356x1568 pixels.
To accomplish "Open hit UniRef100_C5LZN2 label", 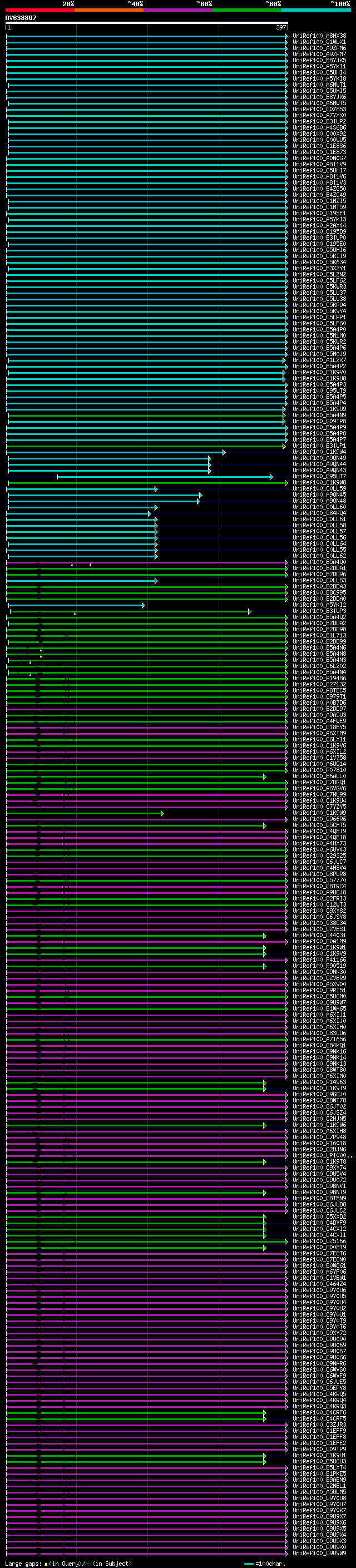I will point(319,275).
